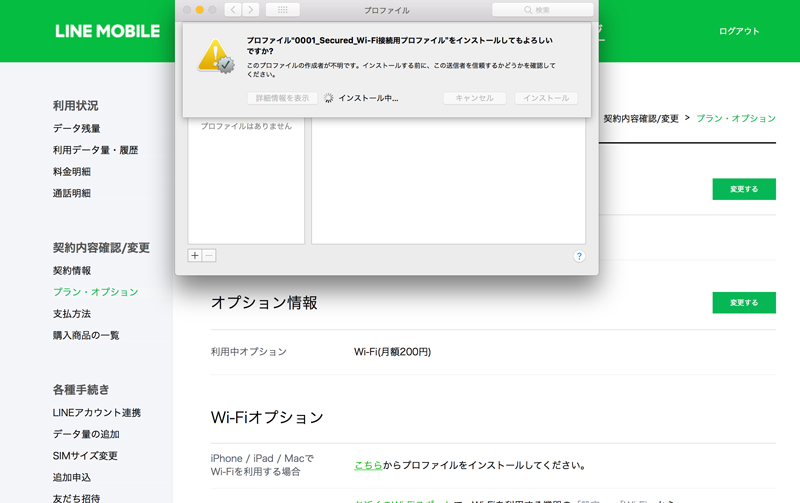800x503 pixels.
Task: Click 各種手続き sidebar section heading
Action: (x=81, y=390)
